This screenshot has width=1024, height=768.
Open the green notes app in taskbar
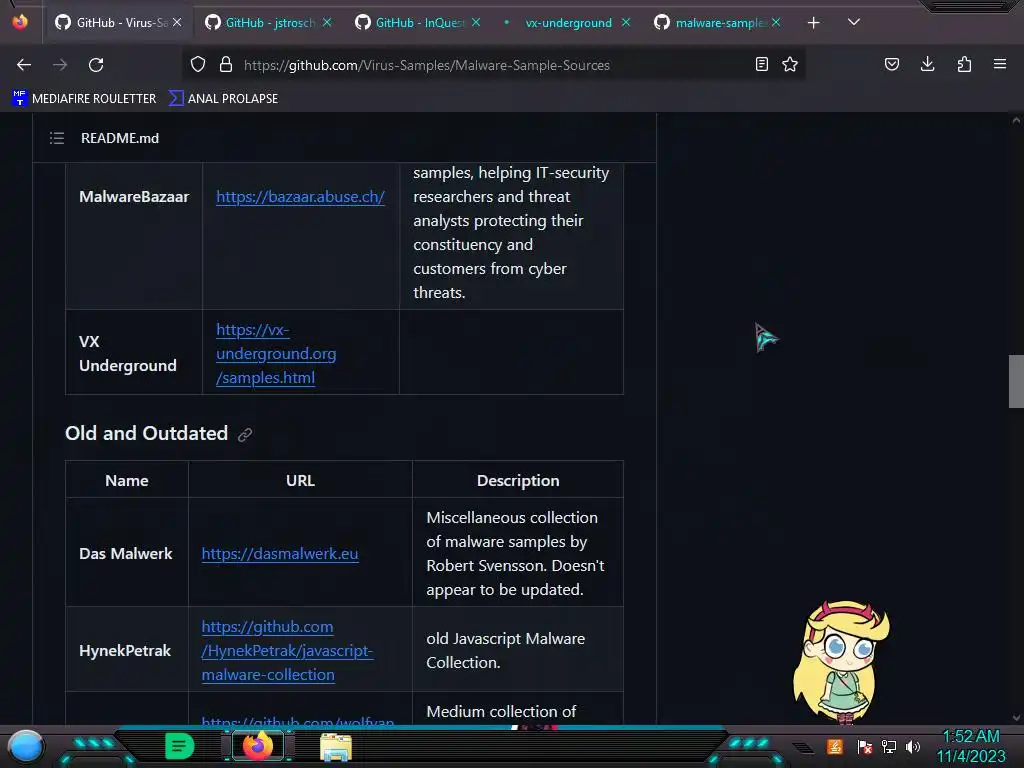180,746
